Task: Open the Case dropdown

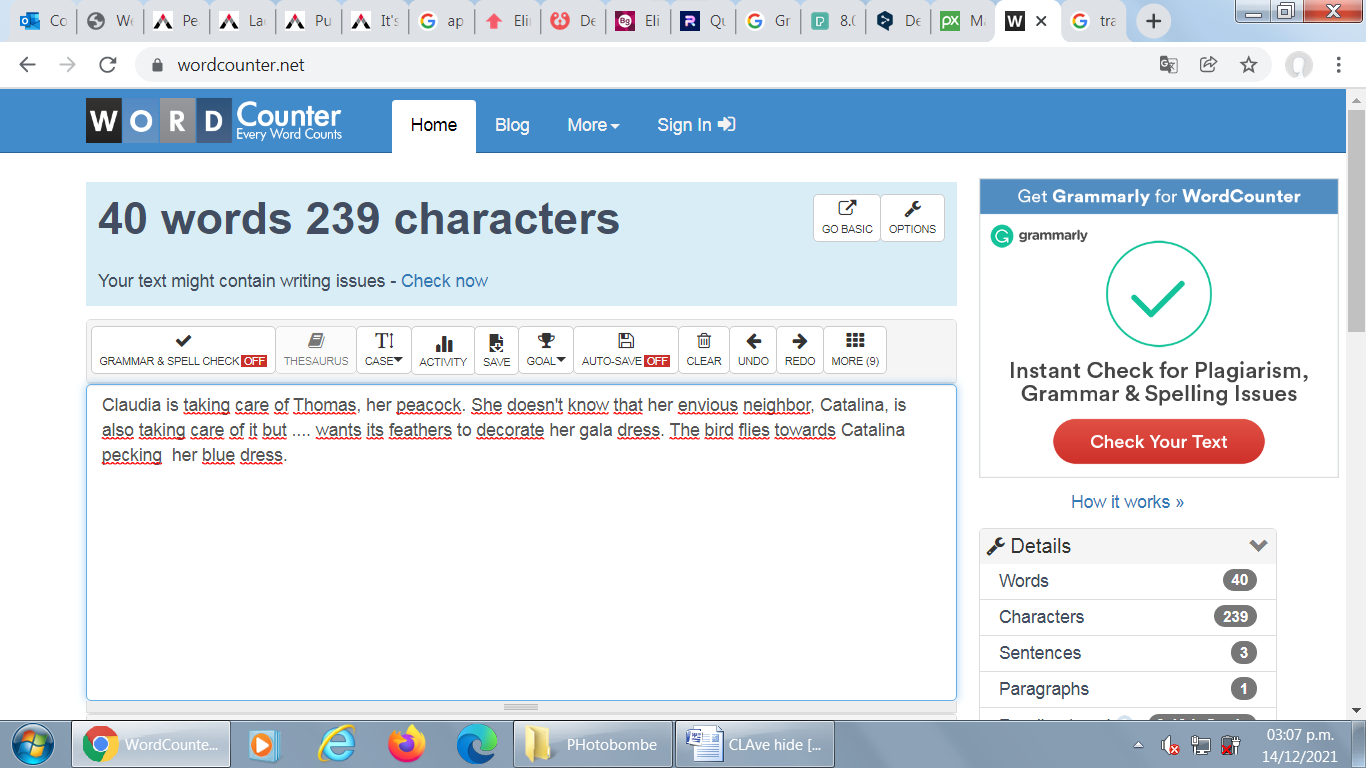Action: [384, 350]
